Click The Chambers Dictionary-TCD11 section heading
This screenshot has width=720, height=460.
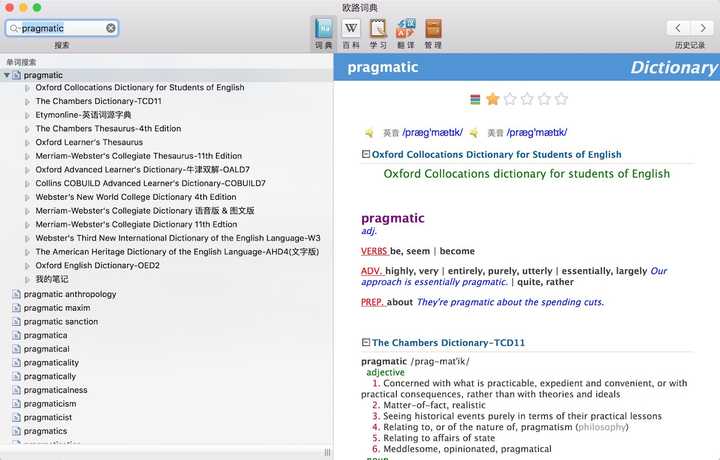[448, 343]
